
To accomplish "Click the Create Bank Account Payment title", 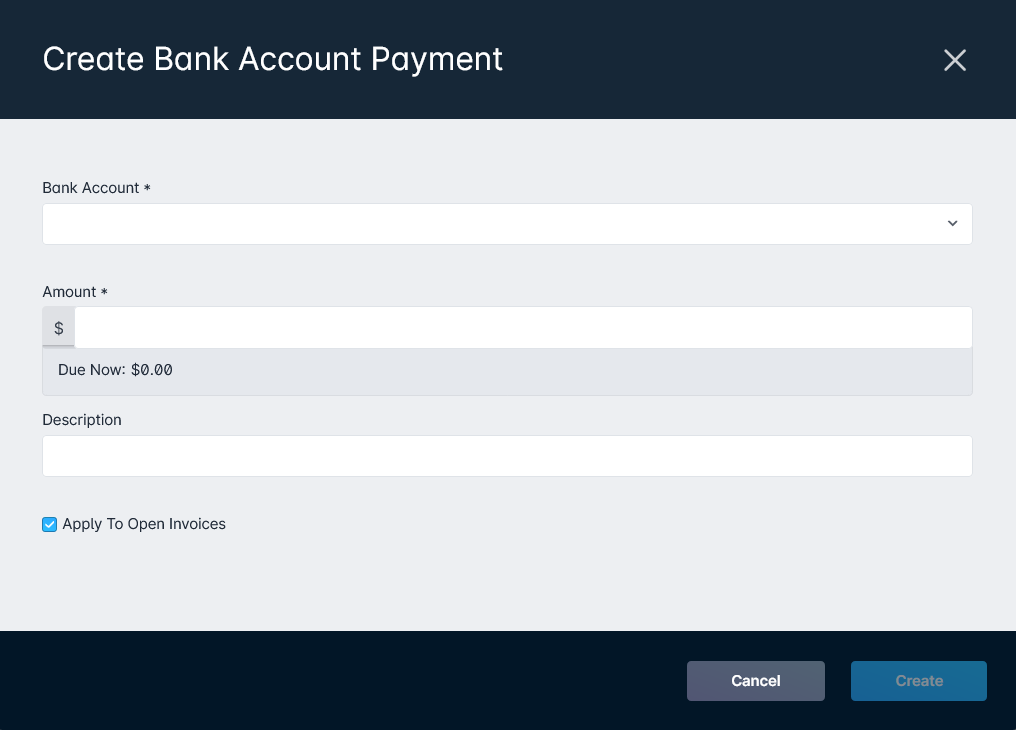I will [272, 60].
